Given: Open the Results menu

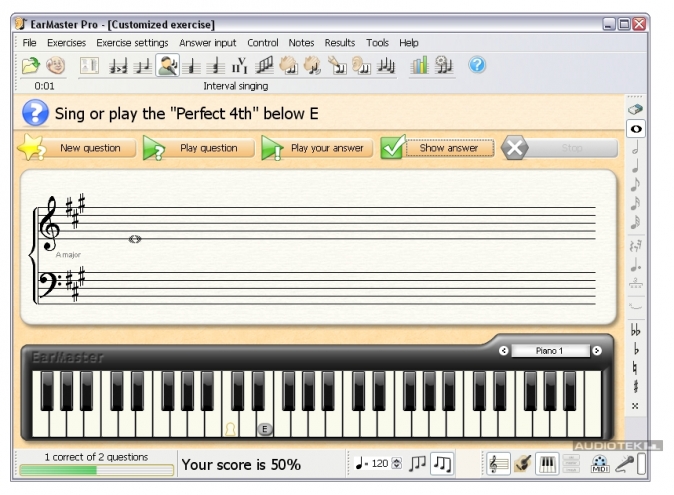Looking at the screenshot, I should (x=340, y=43).
